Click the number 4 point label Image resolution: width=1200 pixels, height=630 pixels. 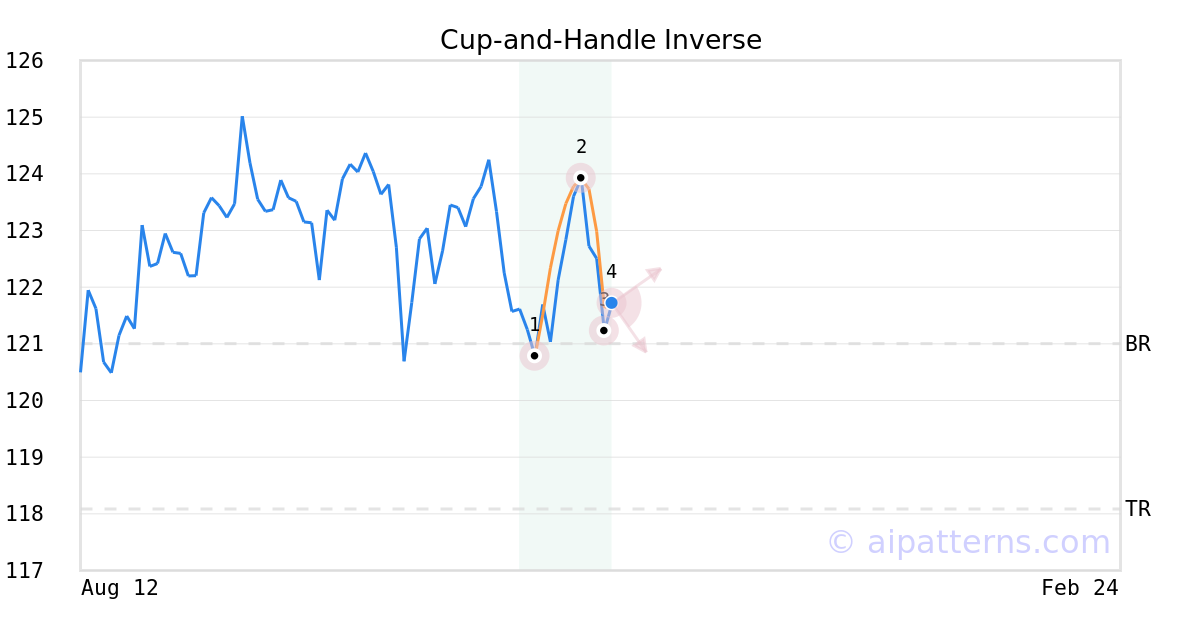[x=611, y=272]
